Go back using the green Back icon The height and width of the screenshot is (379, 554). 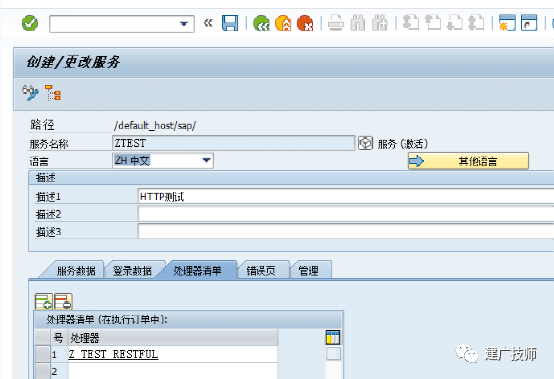[261, 23]
